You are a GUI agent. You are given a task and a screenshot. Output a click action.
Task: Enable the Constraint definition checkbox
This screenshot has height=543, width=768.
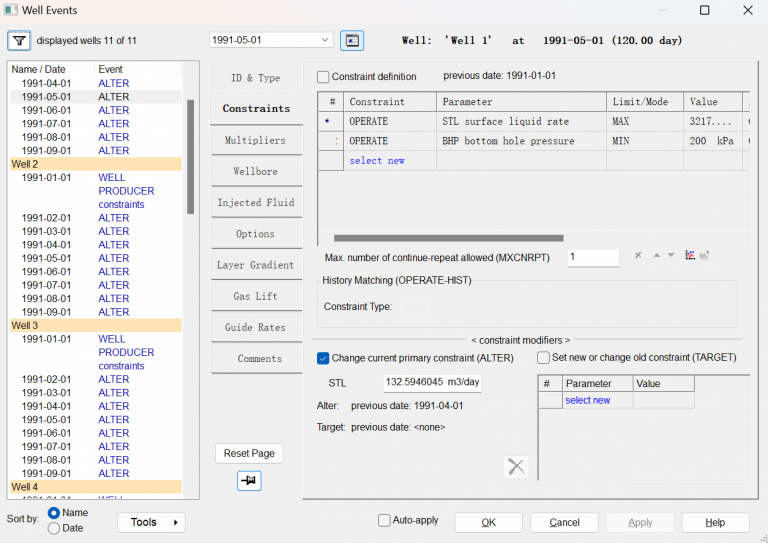tap(323, 77)
